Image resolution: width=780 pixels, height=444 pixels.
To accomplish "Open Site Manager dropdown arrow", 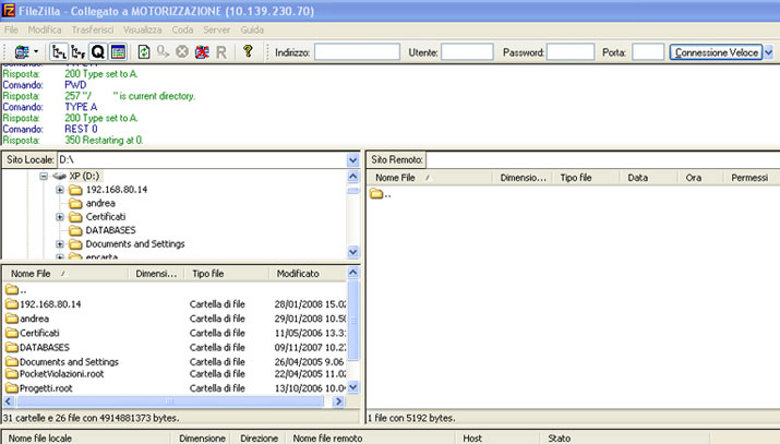I will pyautogui.click(x=36, y=52).
